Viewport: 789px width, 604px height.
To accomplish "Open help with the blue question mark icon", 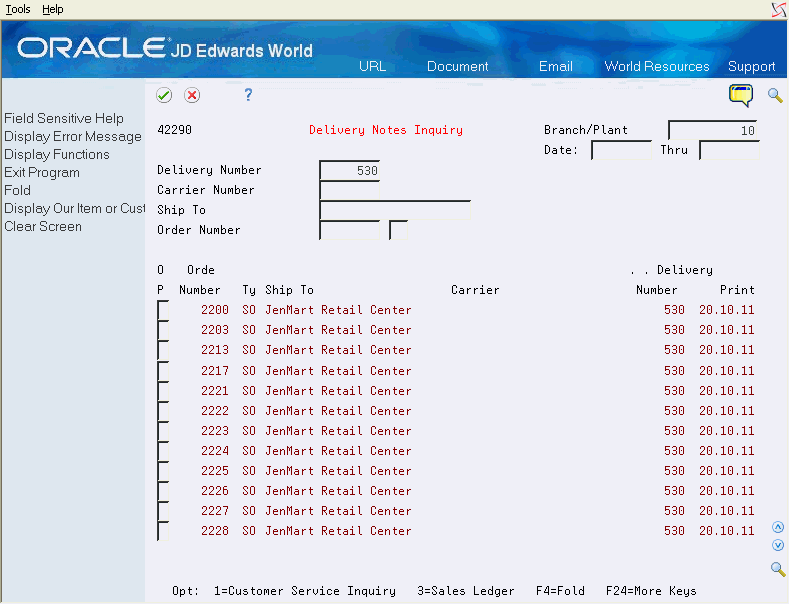I will pyautogui.click(x=248, y=95).
